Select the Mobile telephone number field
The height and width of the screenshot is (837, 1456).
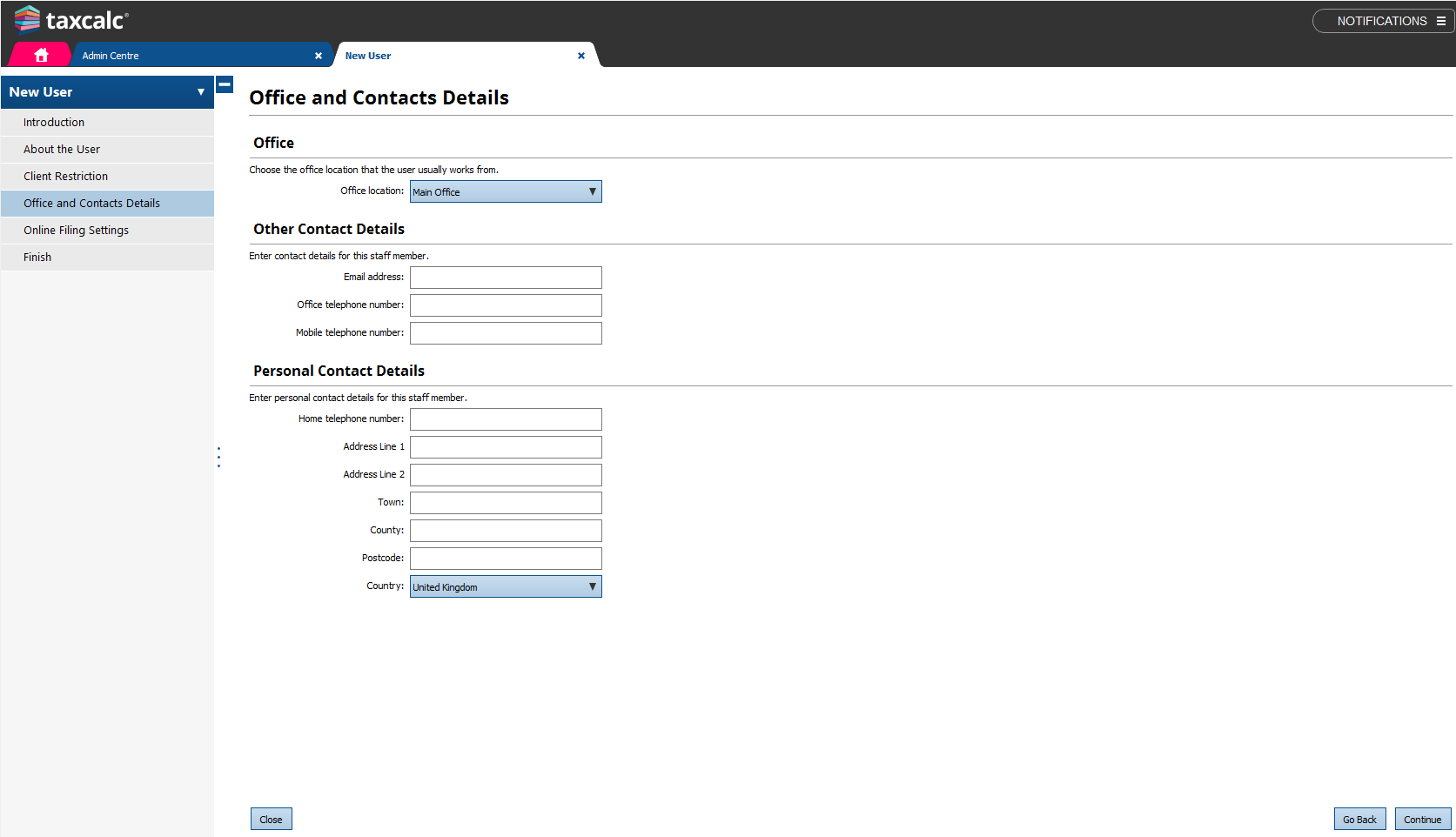(x=506, y=333)
